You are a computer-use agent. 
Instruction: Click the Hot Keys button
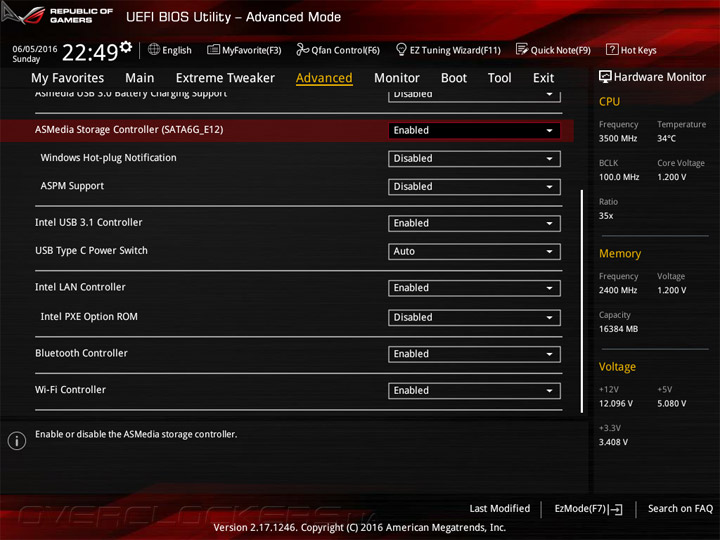click(x=631, y=50)
